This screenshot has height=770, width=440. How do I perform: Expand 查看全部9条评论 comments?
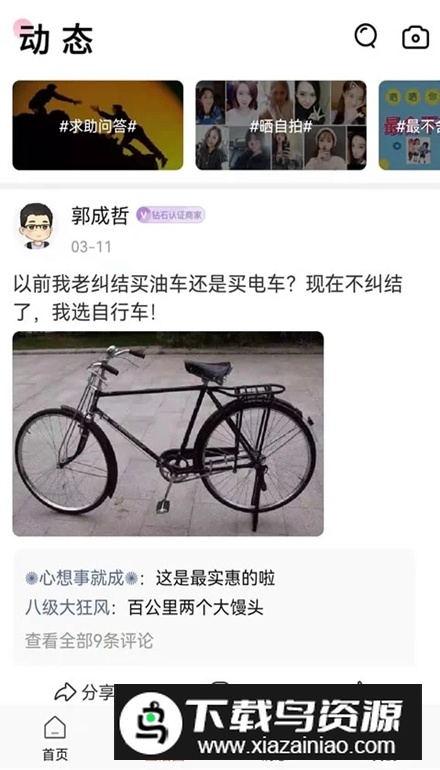(x=89, y=641)
